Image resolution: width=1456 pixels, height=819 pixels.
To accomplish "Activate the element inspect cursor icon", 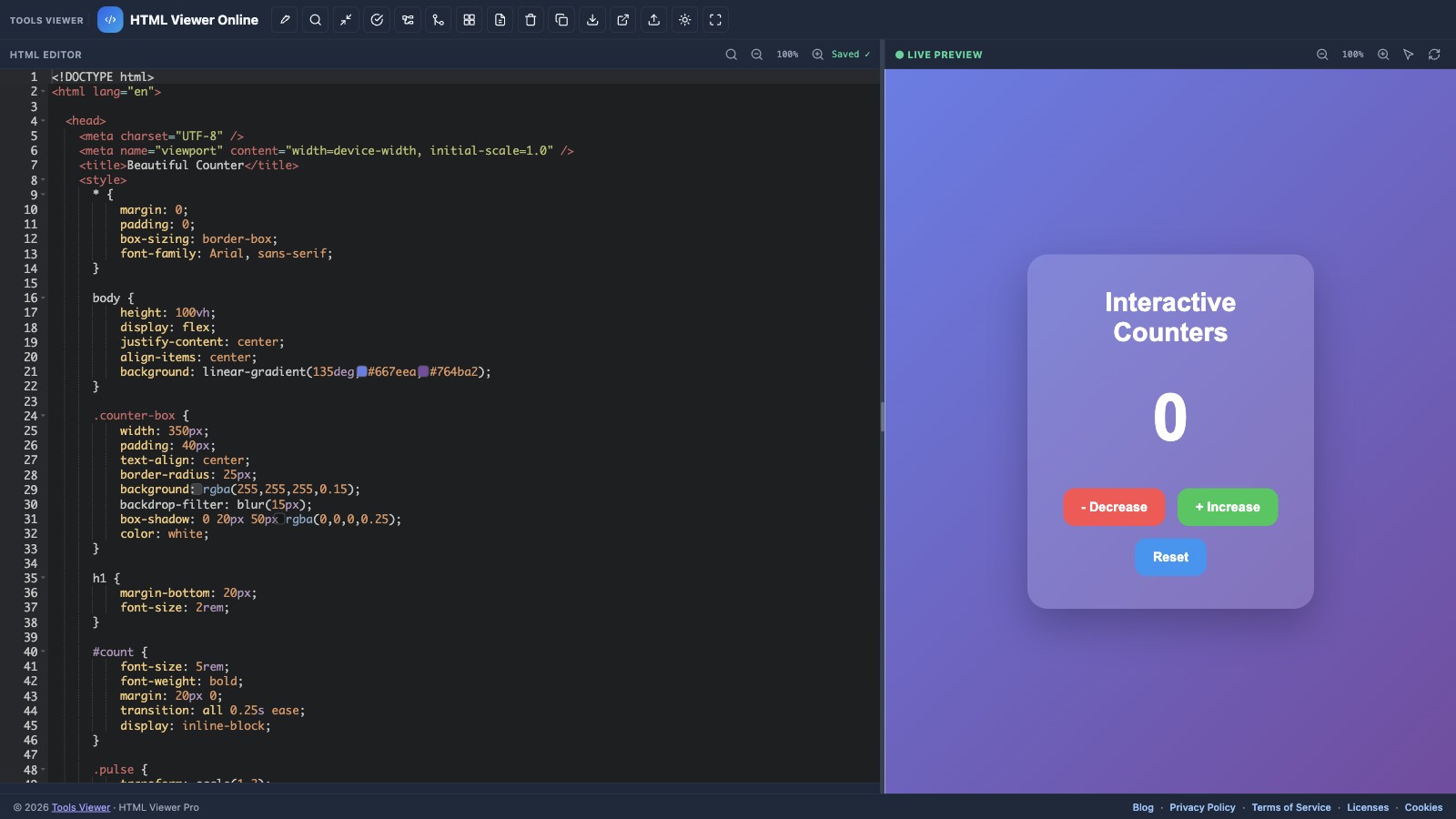I will (1409, 55).
